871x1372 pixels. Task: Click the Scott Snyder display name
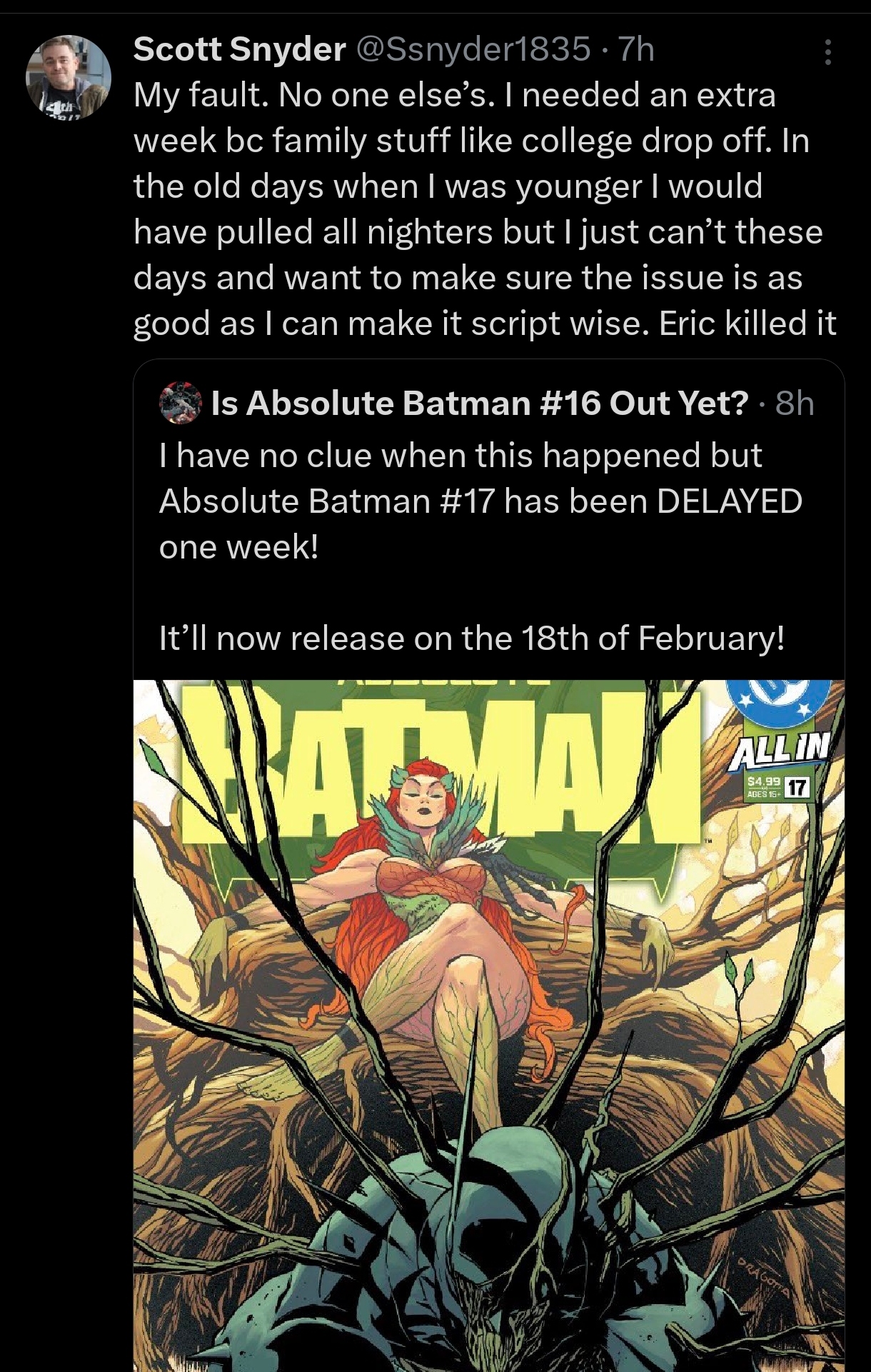pyautogui.click(x=239, y=49)
